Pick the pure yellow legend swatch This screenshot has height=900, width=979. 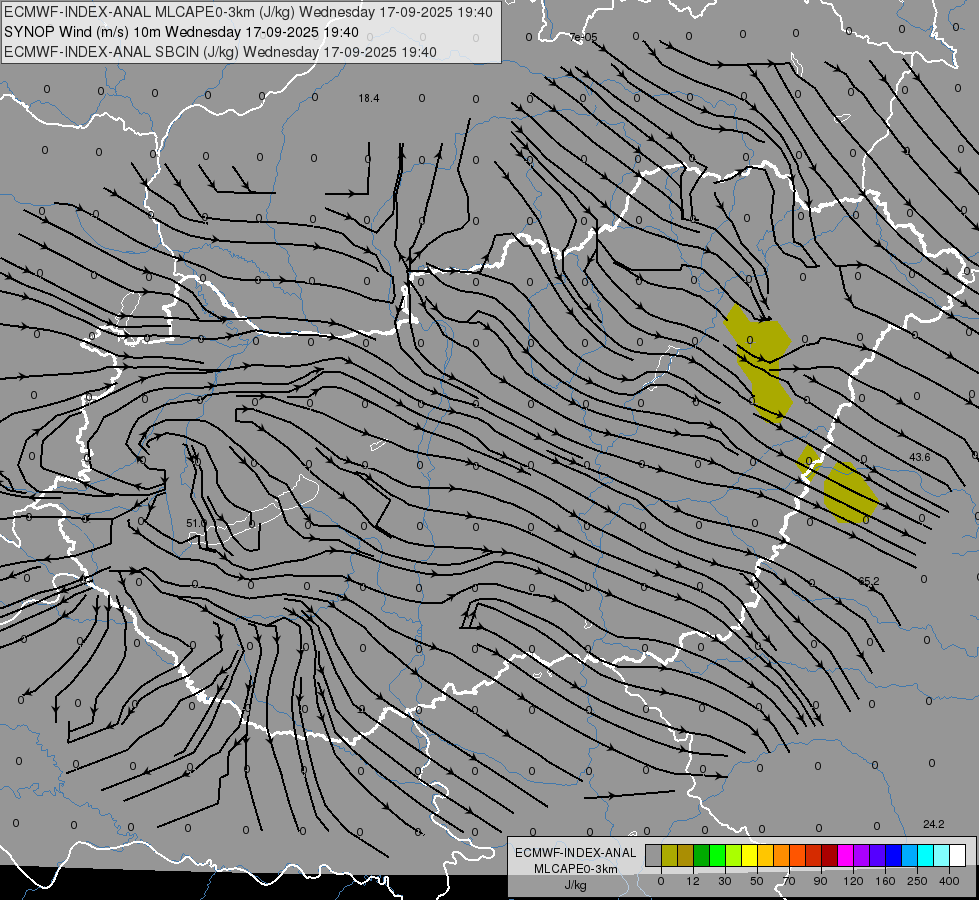[x=749, y=855]
